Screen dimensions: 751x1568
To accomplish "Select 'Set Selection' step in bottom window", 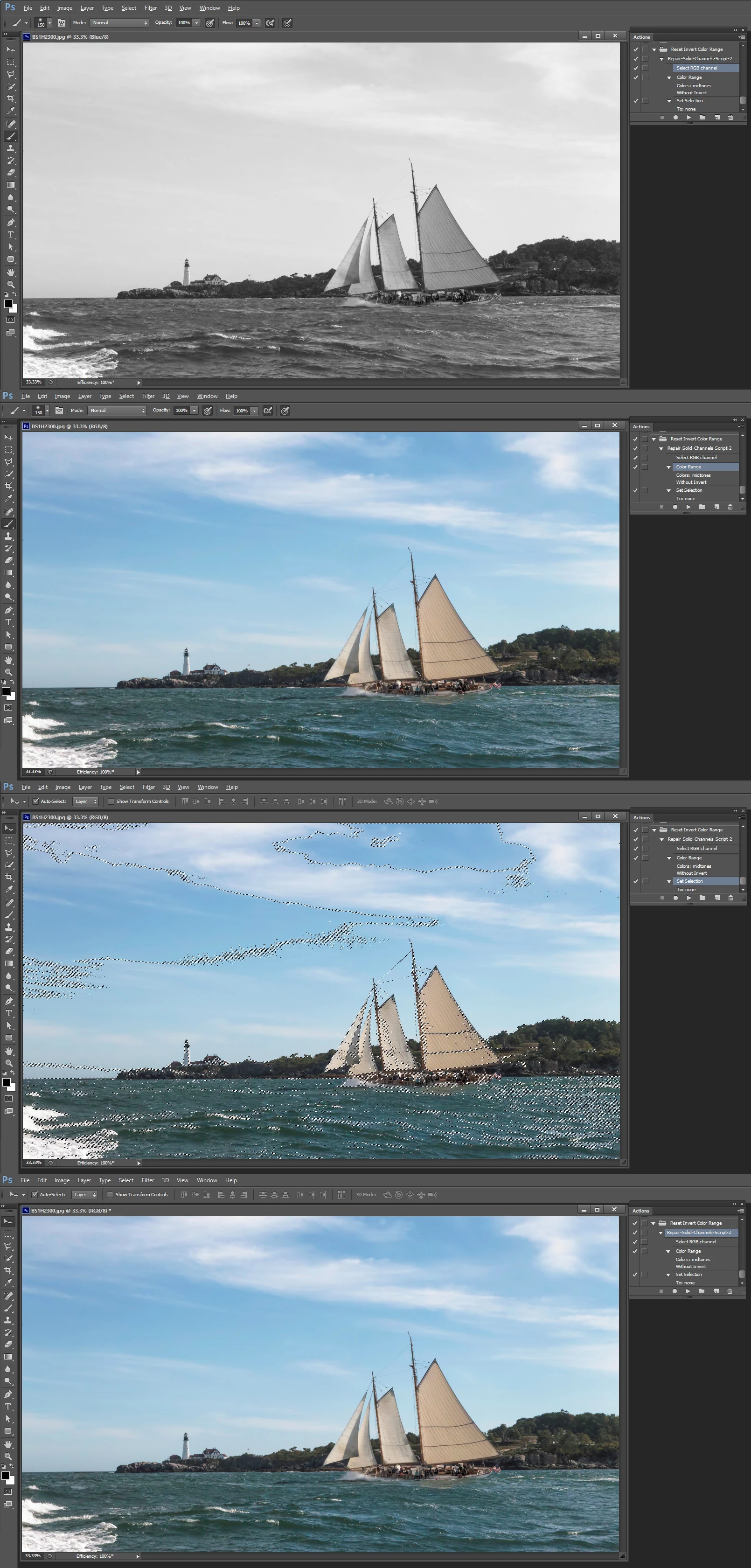I will pos(688,1274).
